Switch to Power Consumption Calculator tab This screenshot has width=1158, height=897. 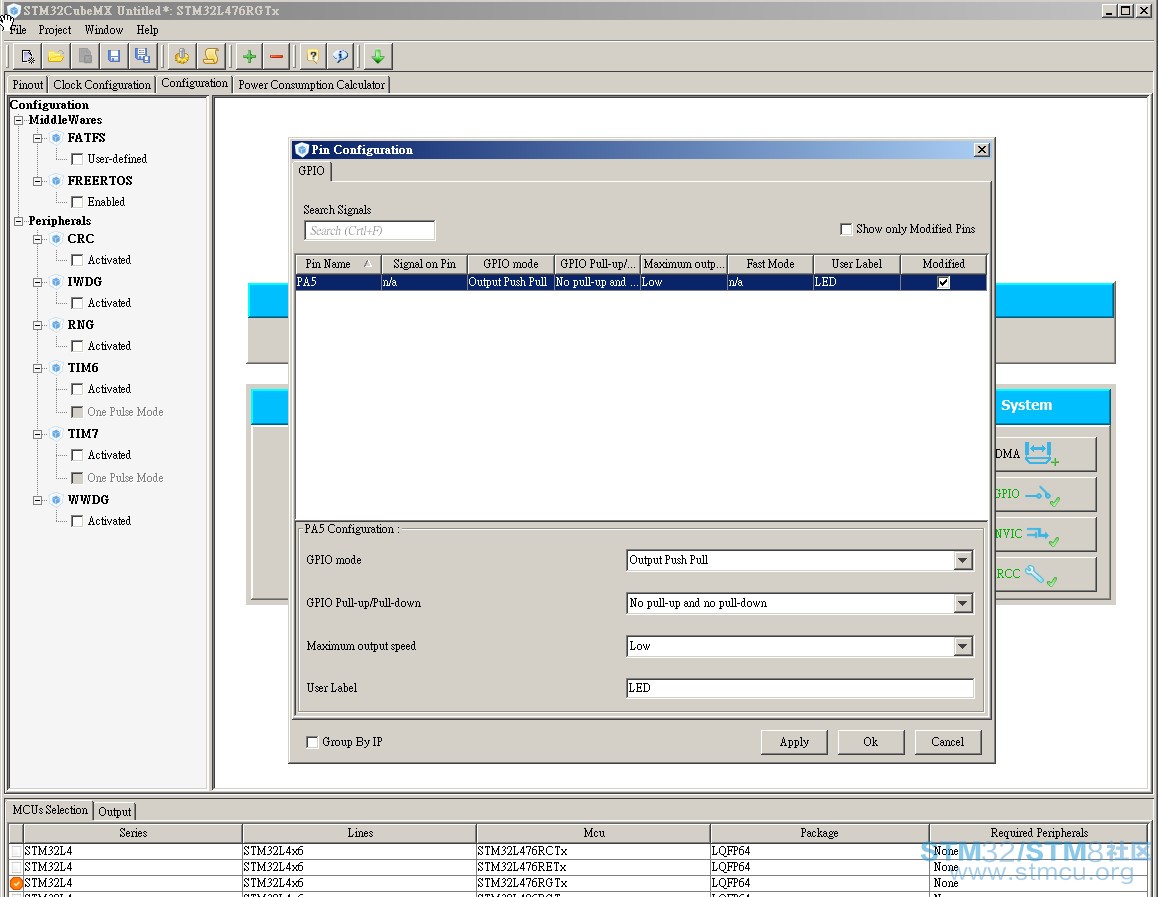click(x=312, y=85)
